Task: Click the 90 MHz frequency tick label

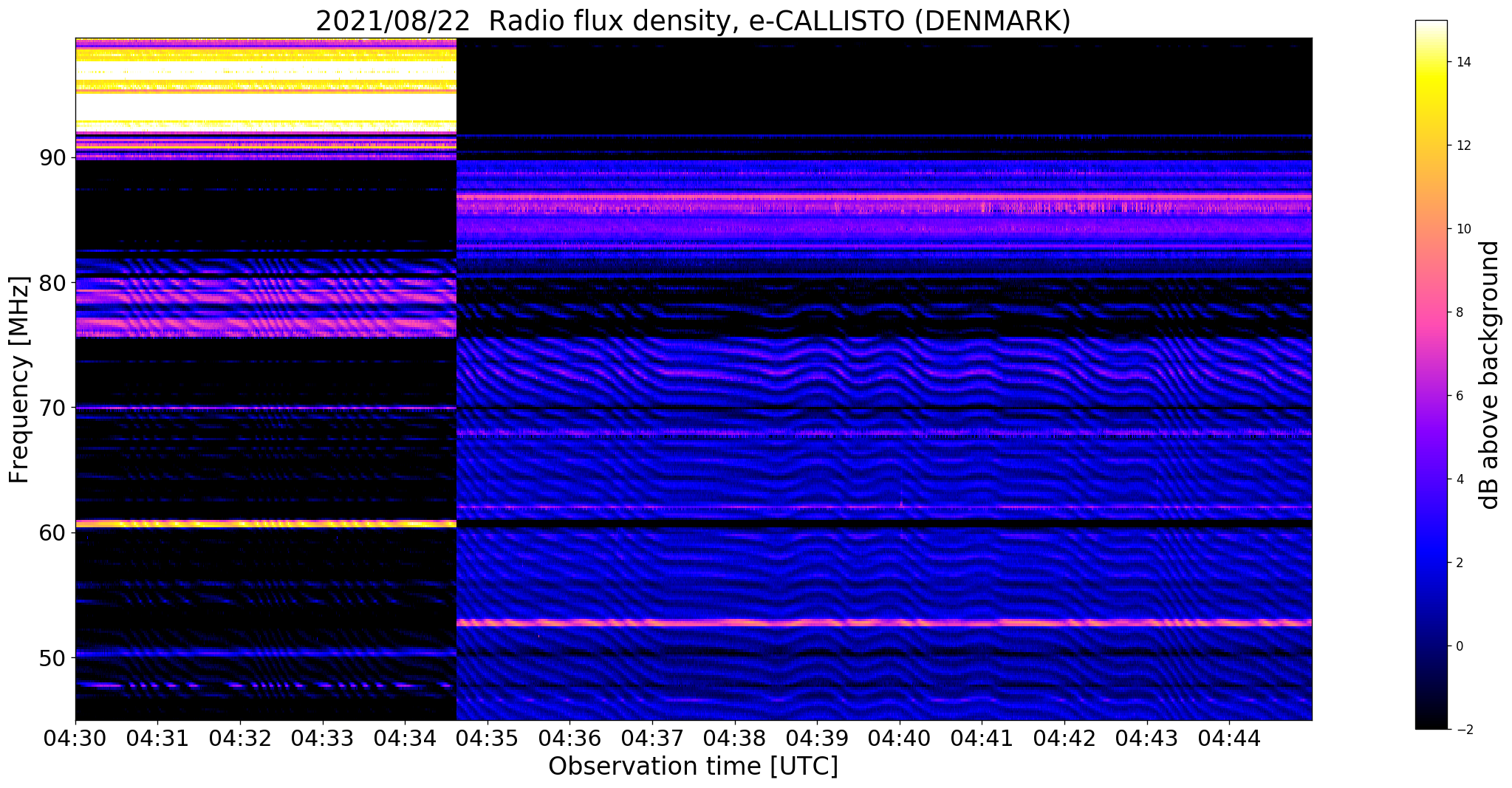Action: (x=53, y=158)
